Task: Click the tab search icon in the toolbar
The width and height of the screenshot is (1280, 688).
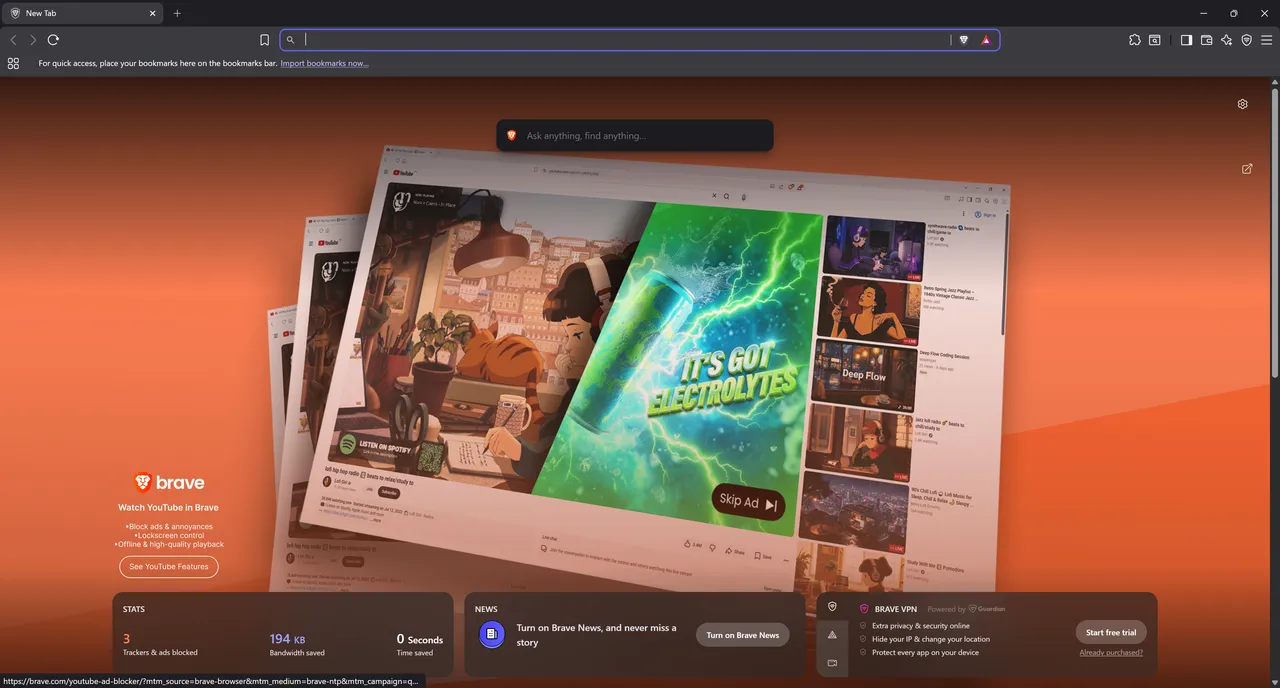Action: pyautogui.click(x=1155, y=40)
